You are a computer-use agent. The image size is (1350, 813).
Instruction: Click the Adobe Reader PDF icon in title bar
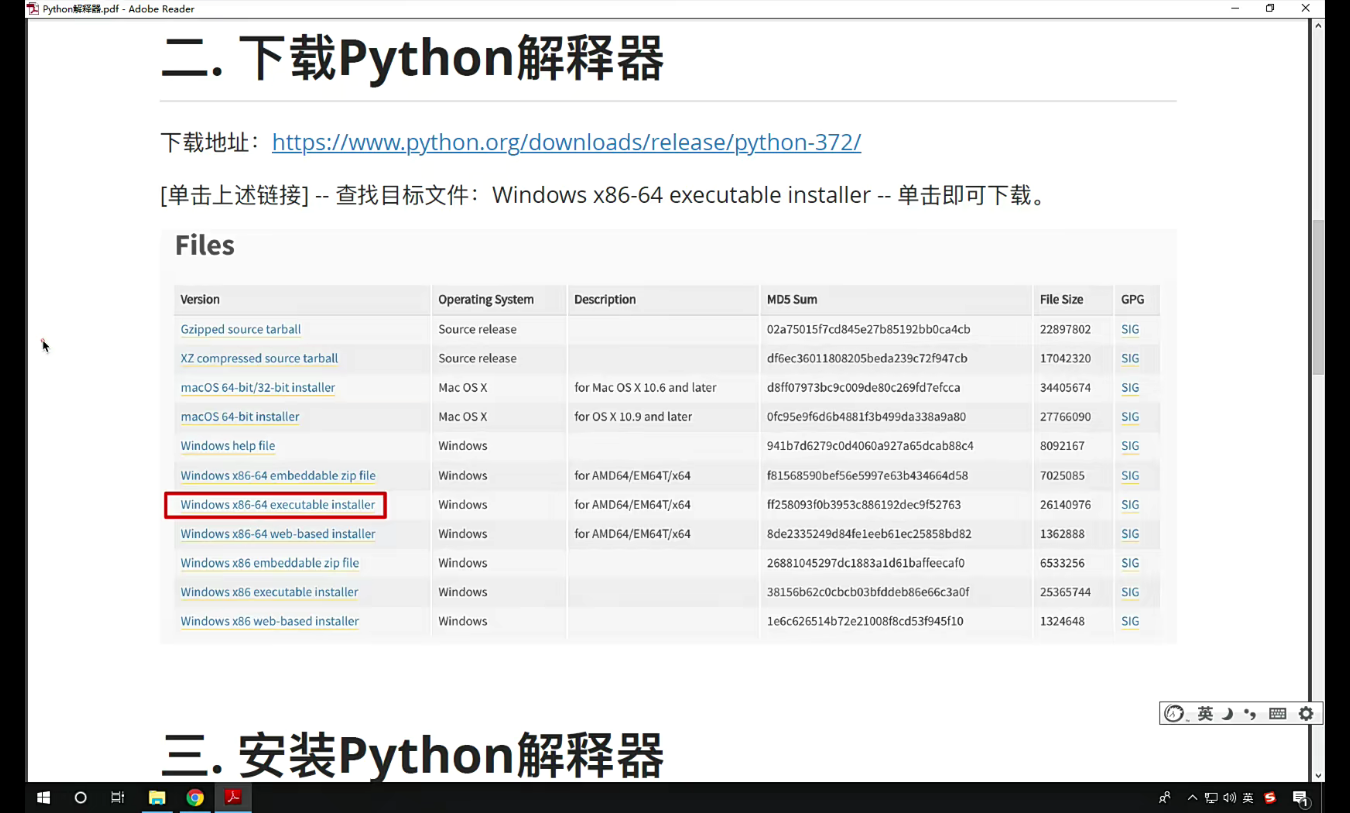click(33, 9)
